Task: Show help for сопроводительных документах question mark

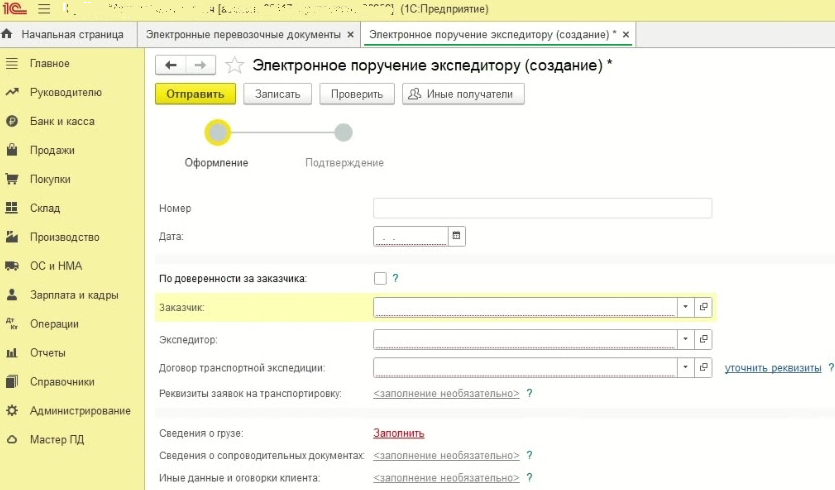Action: pyautogui.click(x=529, y=455)
